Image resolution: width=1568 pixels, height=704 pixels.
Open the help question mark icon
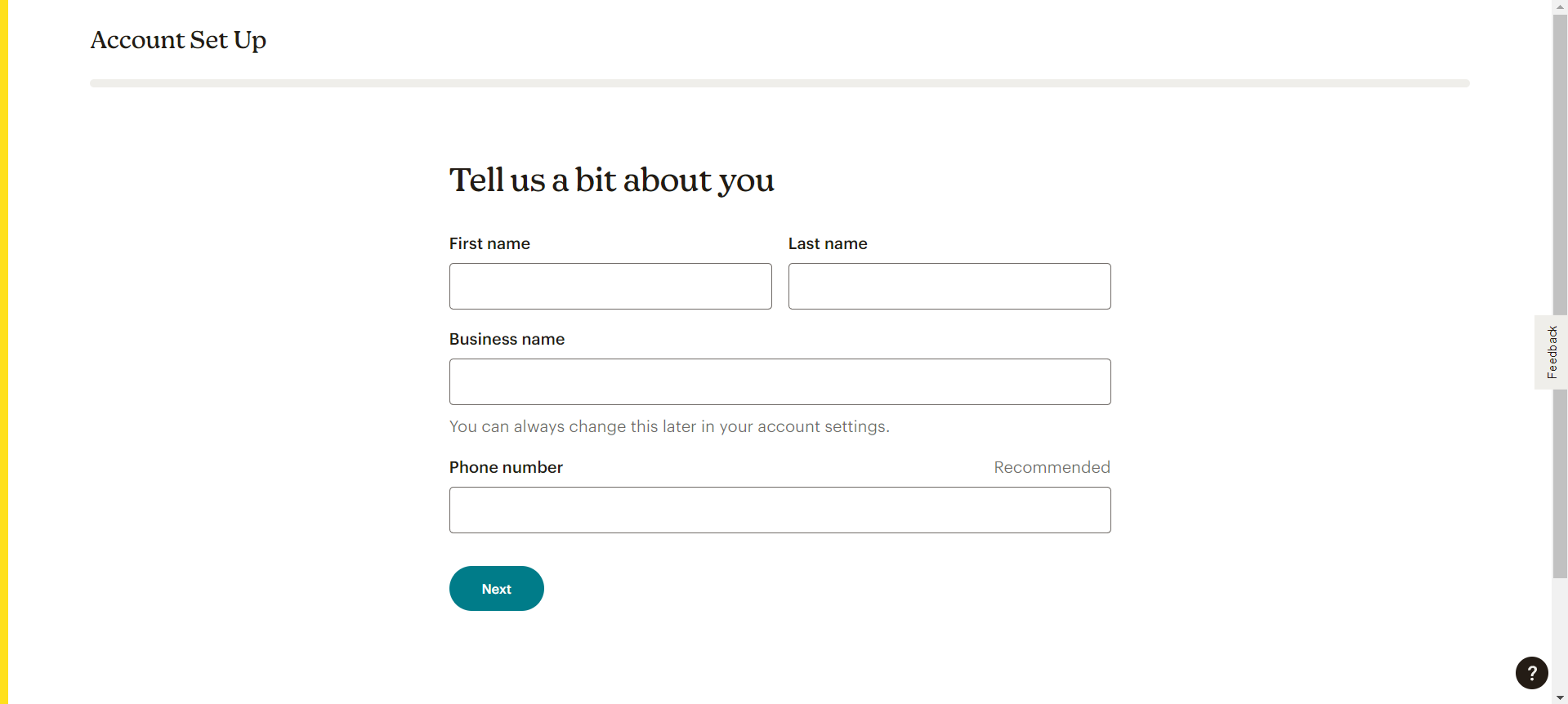[x=1531, y=673]
